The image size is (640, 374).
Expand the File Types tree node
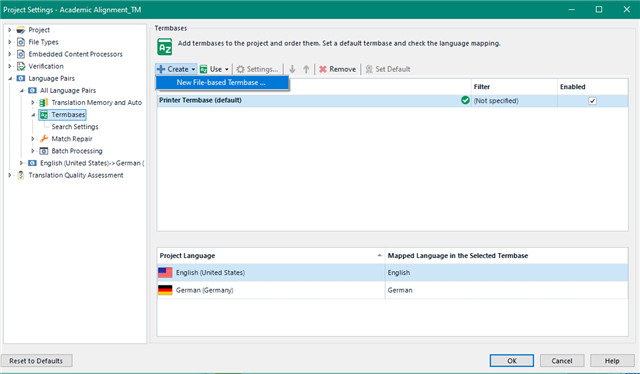coord(10,42)
